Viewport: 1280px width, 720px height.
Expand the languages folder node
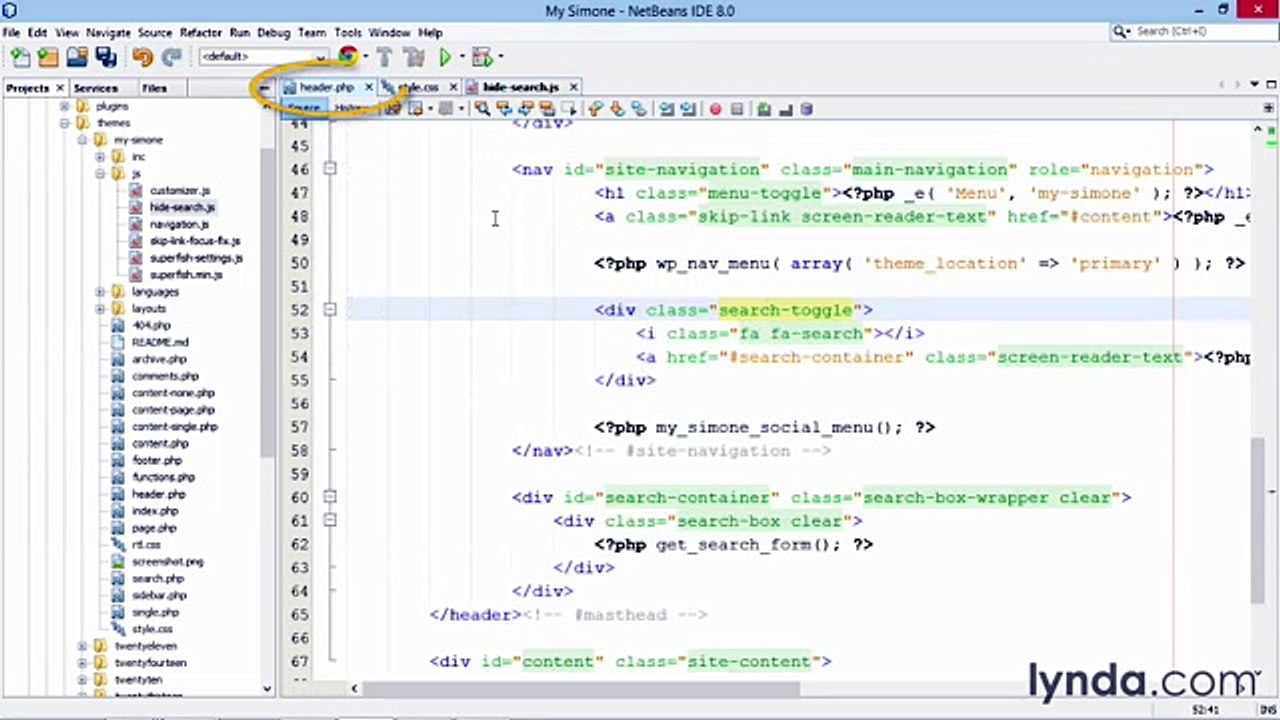coord(100,292)
